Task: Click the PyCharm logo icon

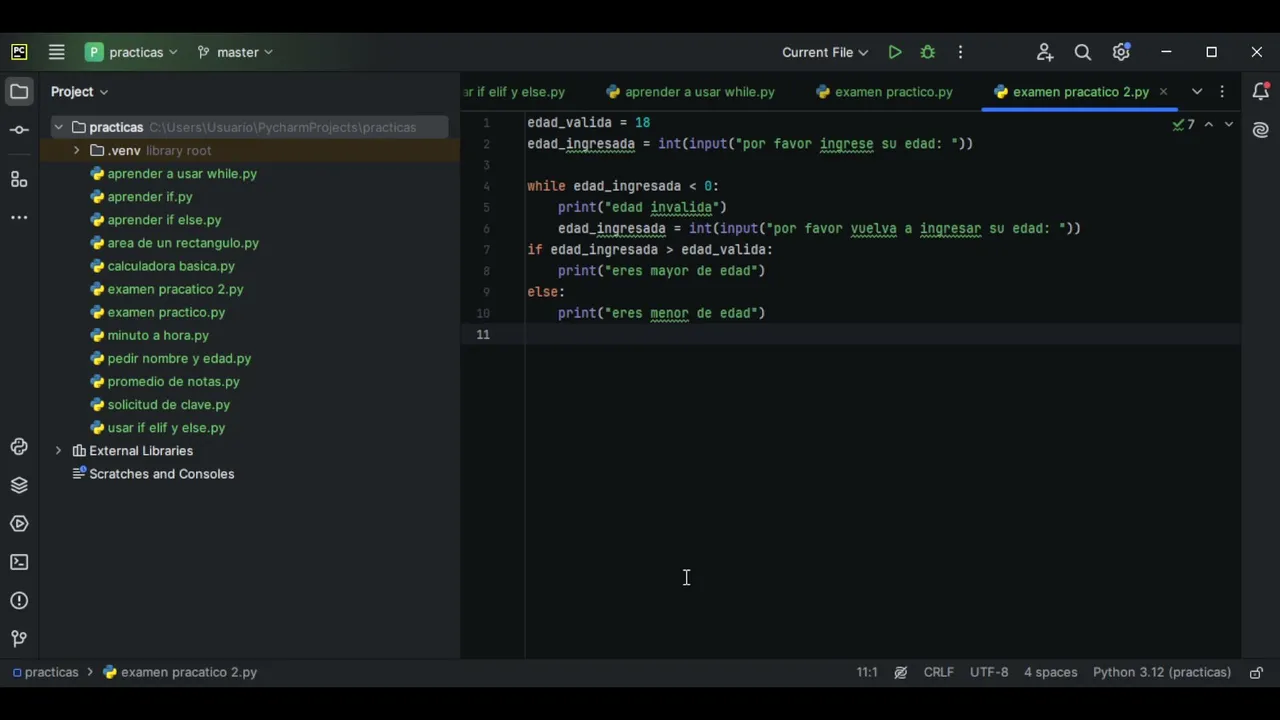Action: pyautogui.click(x=19, y=52)
